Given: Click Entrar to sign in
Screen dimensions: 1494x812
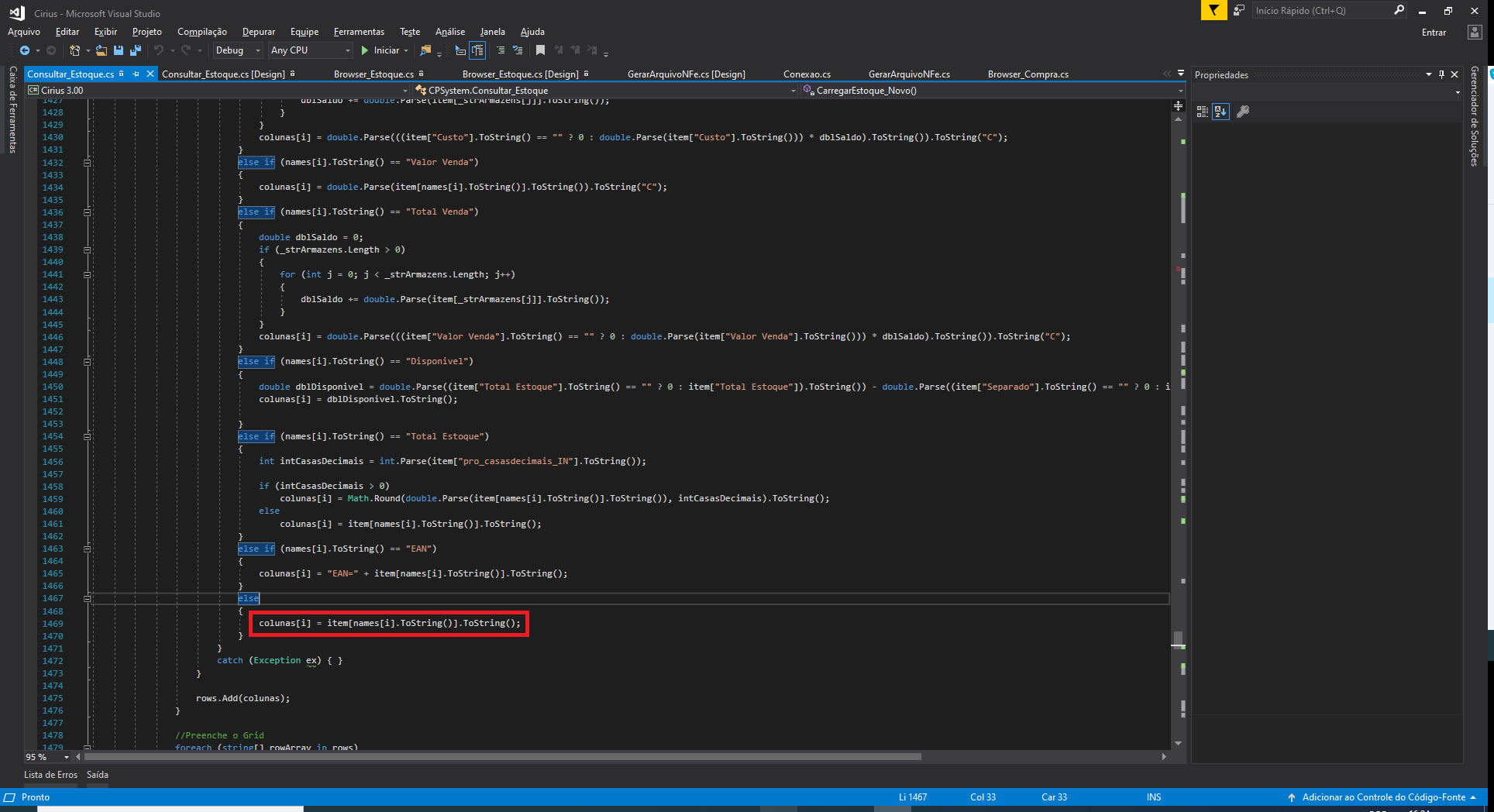Looking at the screenshot, I should pyautogui.click(x=1434, y=33).
